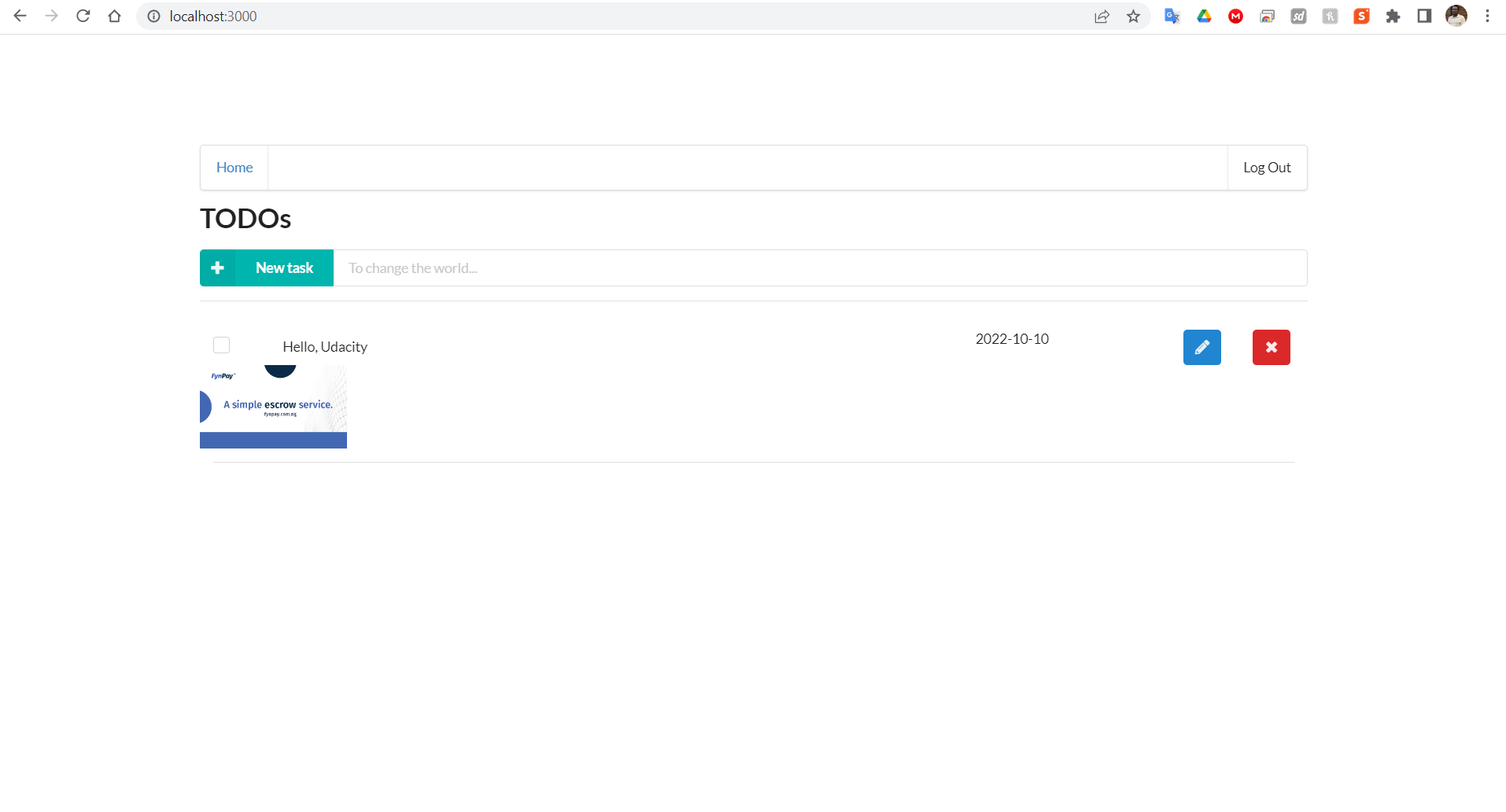Screen dimensions: 1506x812
Task: Toggle the browser side panel
Action: pos(1424,17)
